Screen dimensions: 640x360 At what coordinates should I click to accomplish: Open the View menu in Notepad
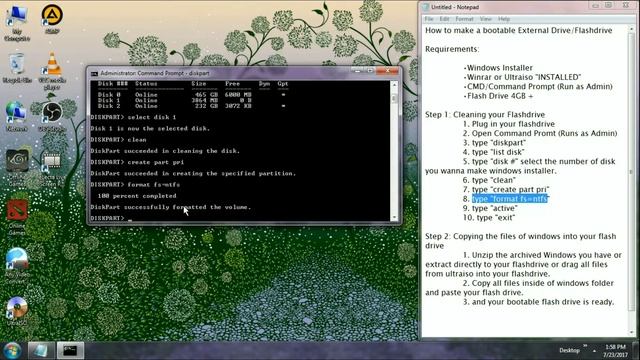[x=485, y=19]
